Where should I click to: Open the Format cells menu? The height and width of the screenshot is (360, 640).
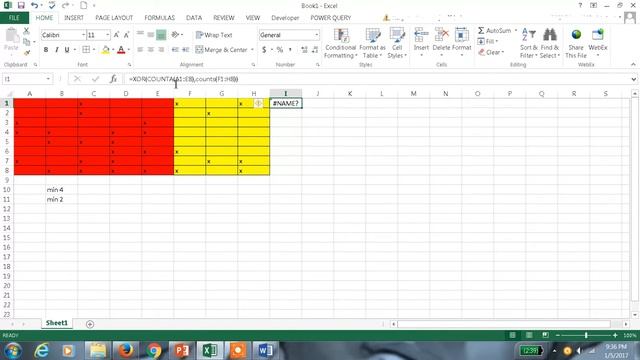(462, 41)
